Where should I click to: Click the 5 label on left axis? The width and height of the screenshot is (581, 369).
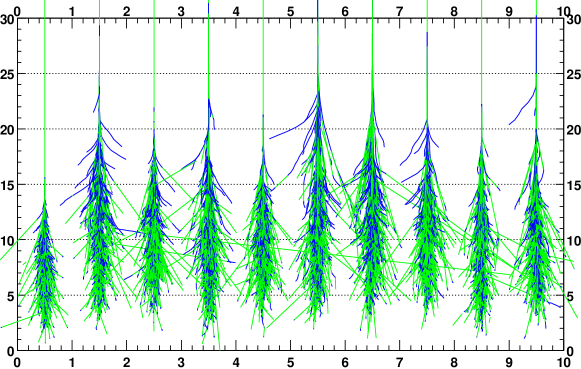pyautogui.click(x=11, y=296)
